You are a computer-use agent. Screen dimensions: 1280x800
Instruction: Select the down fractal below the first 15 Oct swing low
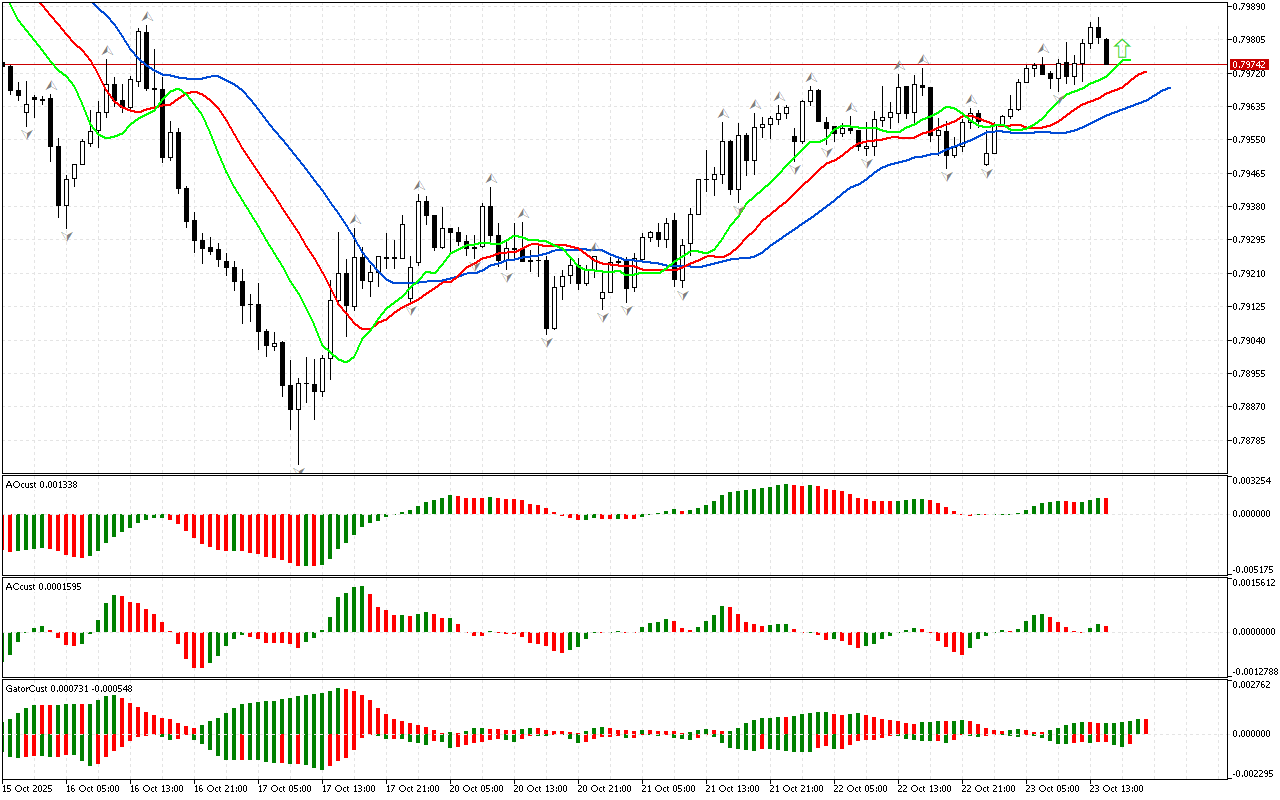click(27, 132)
